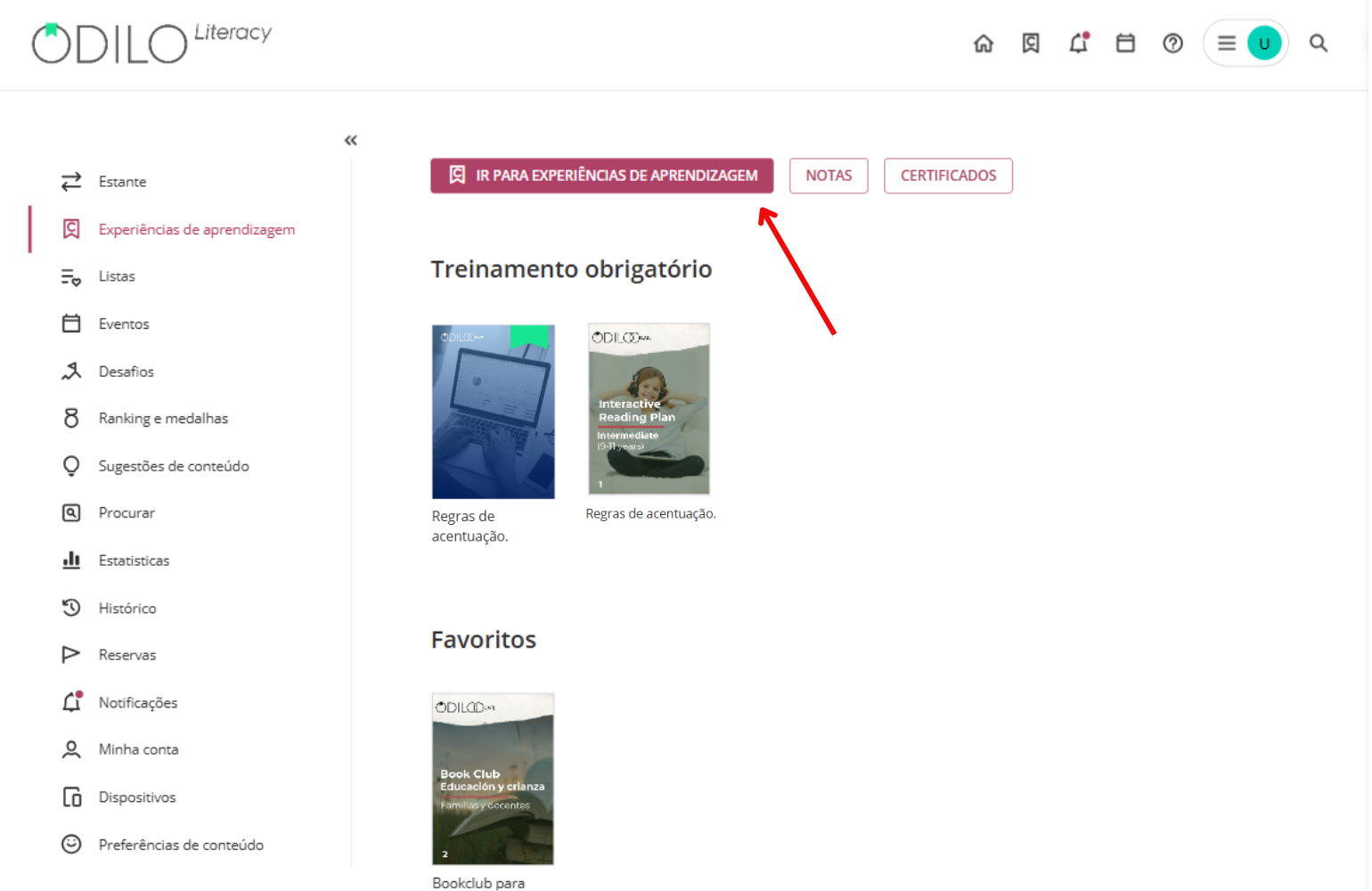Open Interactive Reading Plan cover thumbnail

click(x=649, y=409)
